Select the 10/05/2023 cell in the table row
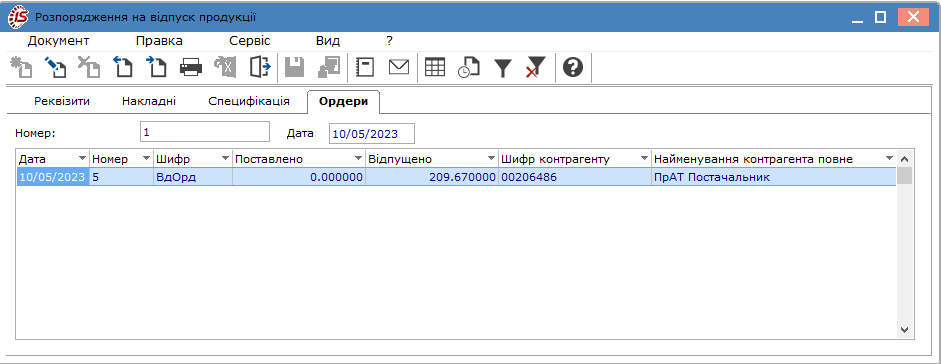 pyautogui.click(x=53, y=177)
